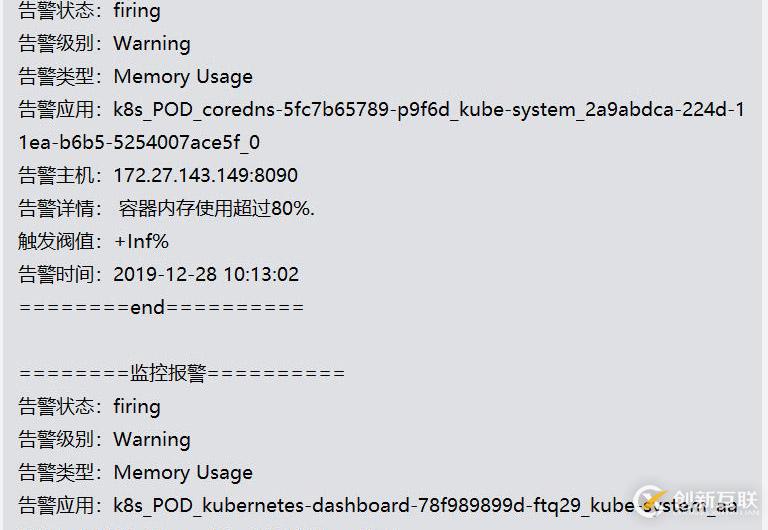The height and width of the screenshot is (530, 768).
Task: Click the 告警主机 label
Action: pyautogui.click(x=59, y=175)
